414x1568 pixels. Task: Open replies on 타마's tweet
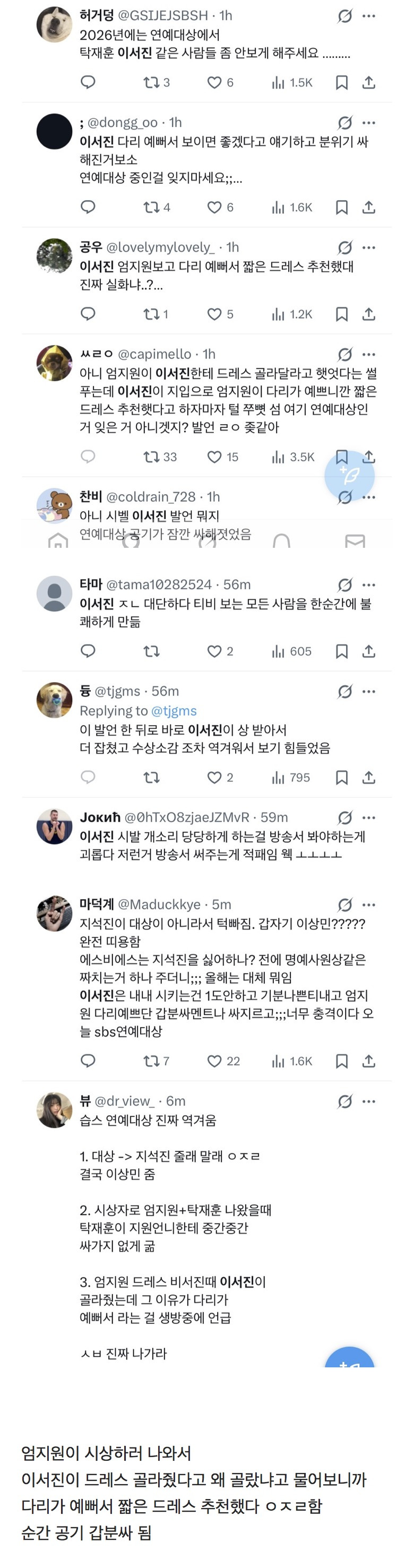pos(88,651)
